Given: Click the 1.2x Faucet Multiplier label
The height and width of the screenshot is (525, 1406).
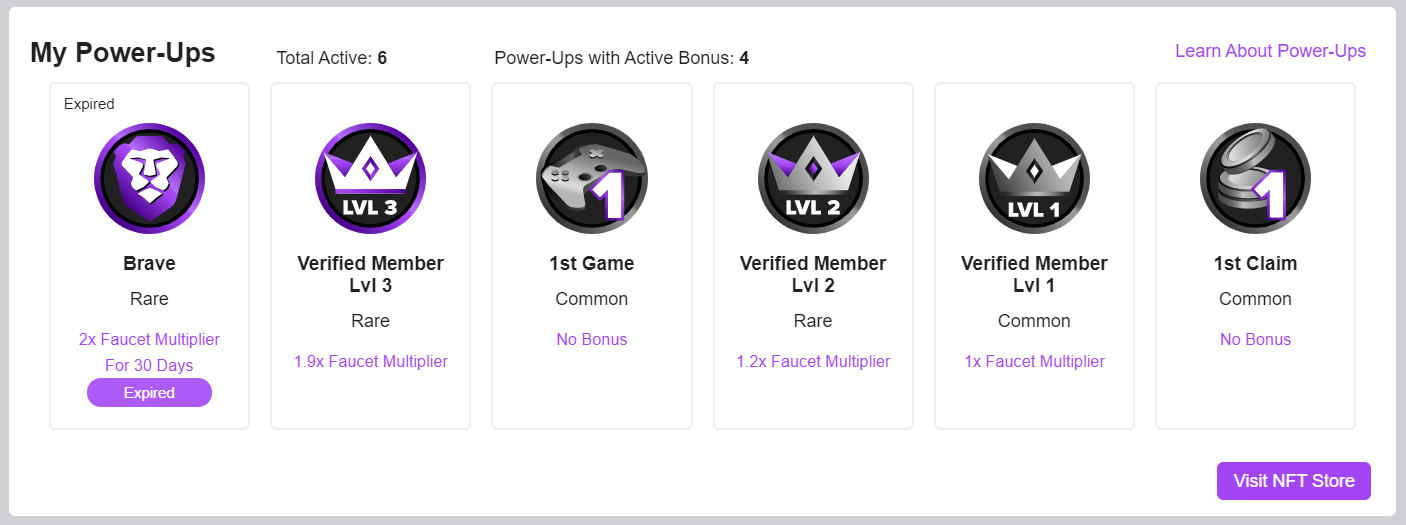Looking at the screenshot, I should [813, 362].
